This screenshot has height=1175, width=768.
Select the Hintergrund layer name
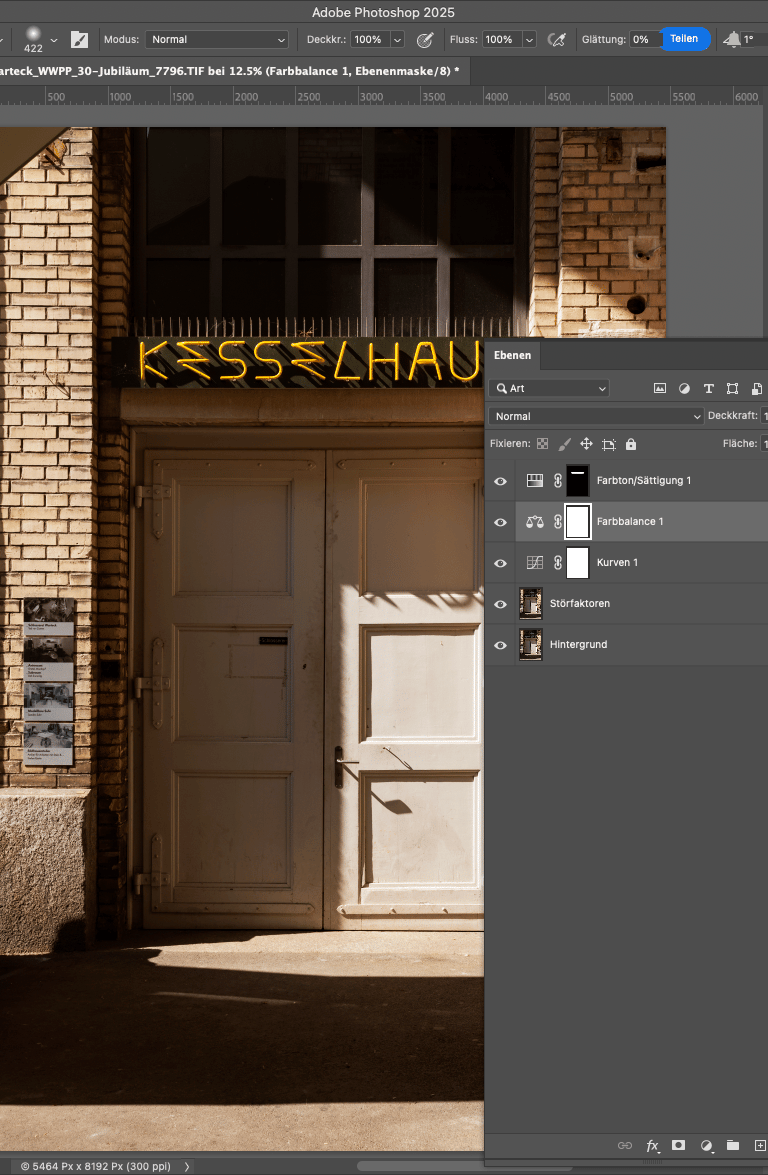pos(578,644)
